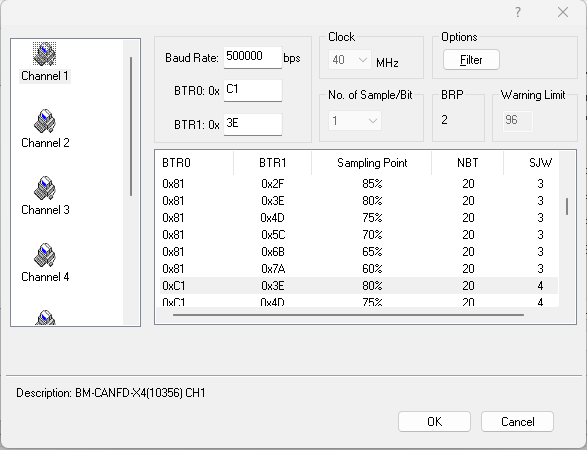Click SJW value 4 in highlighted row
Screen dimensions: 587x450
pyautogui.click(x=540, y=286)
